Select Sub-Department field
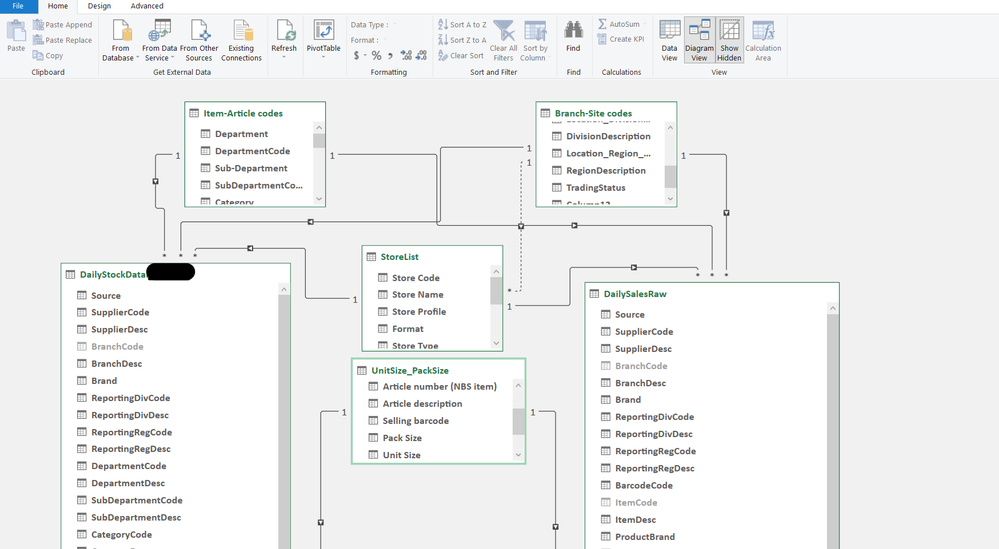 pos(251,168)
